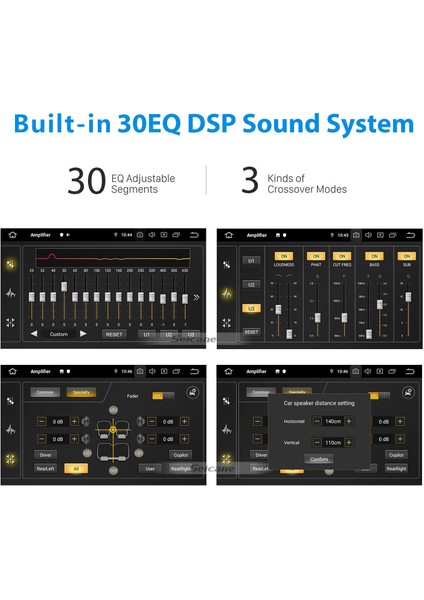This screenshot has height=600, width=424.
Task: Click the 110cm Vertical distance field
Action: [333, 442]
